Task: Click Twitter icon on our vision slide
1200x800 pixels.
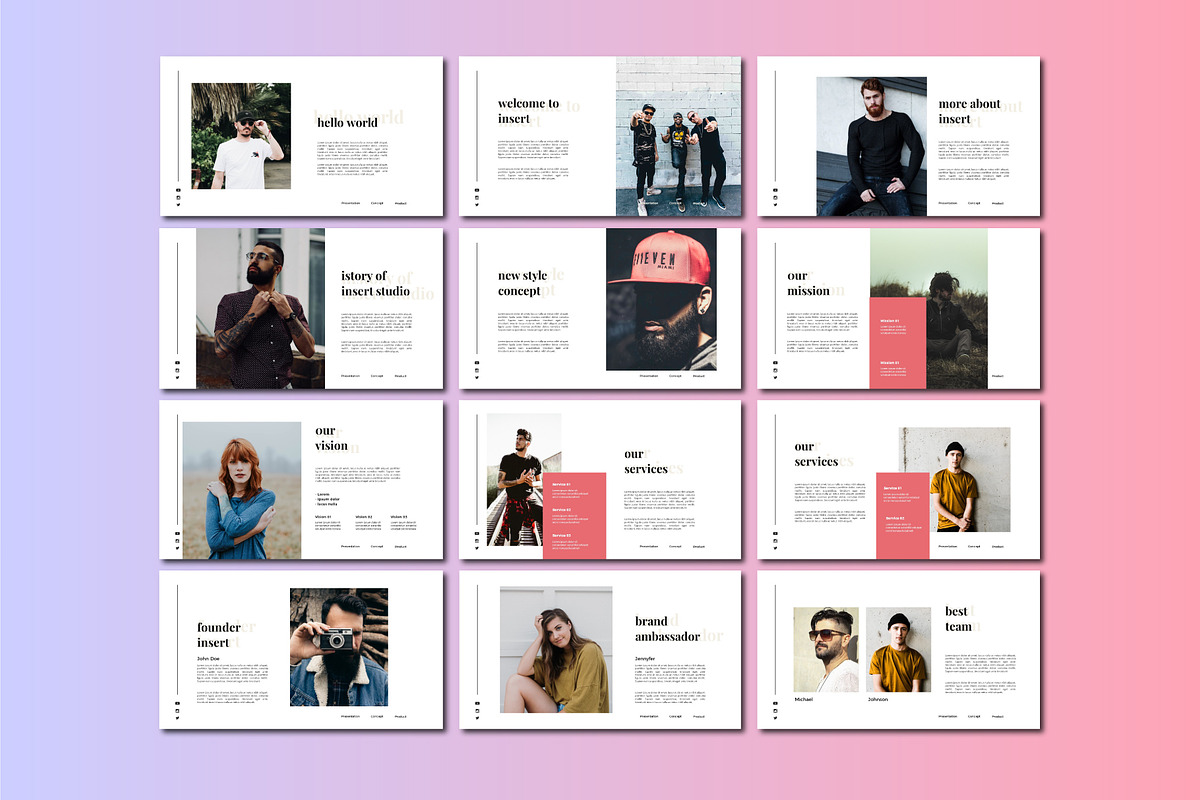Action: (x=178, y=549)
